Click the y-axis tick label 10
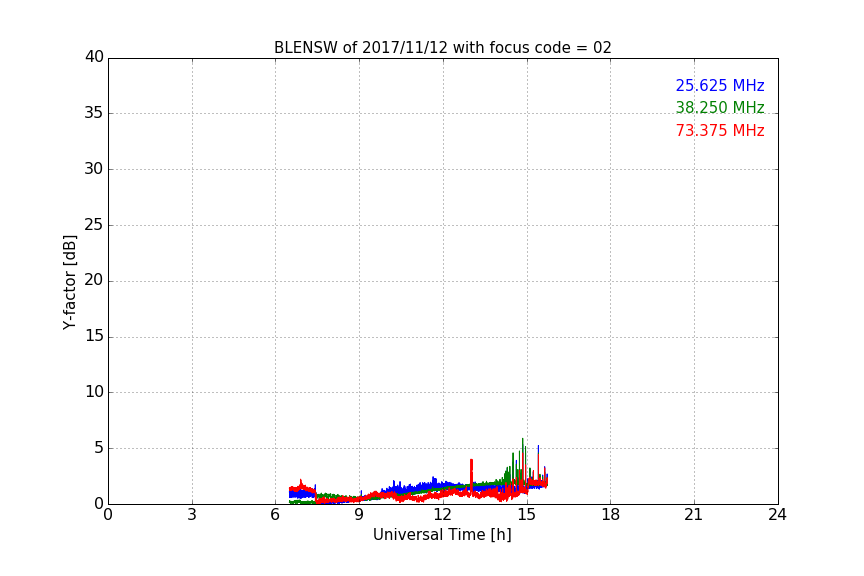Screen dimensions: 864x576 [x=94, y=392]
